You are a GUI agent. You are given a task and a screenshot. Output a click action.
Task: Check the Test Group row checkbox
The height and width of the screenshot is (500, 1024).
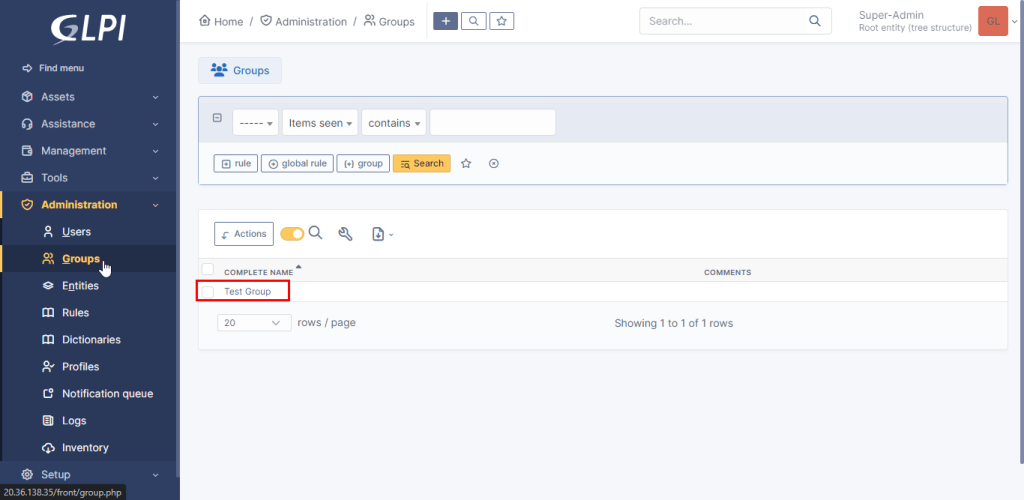click(208, 292)
